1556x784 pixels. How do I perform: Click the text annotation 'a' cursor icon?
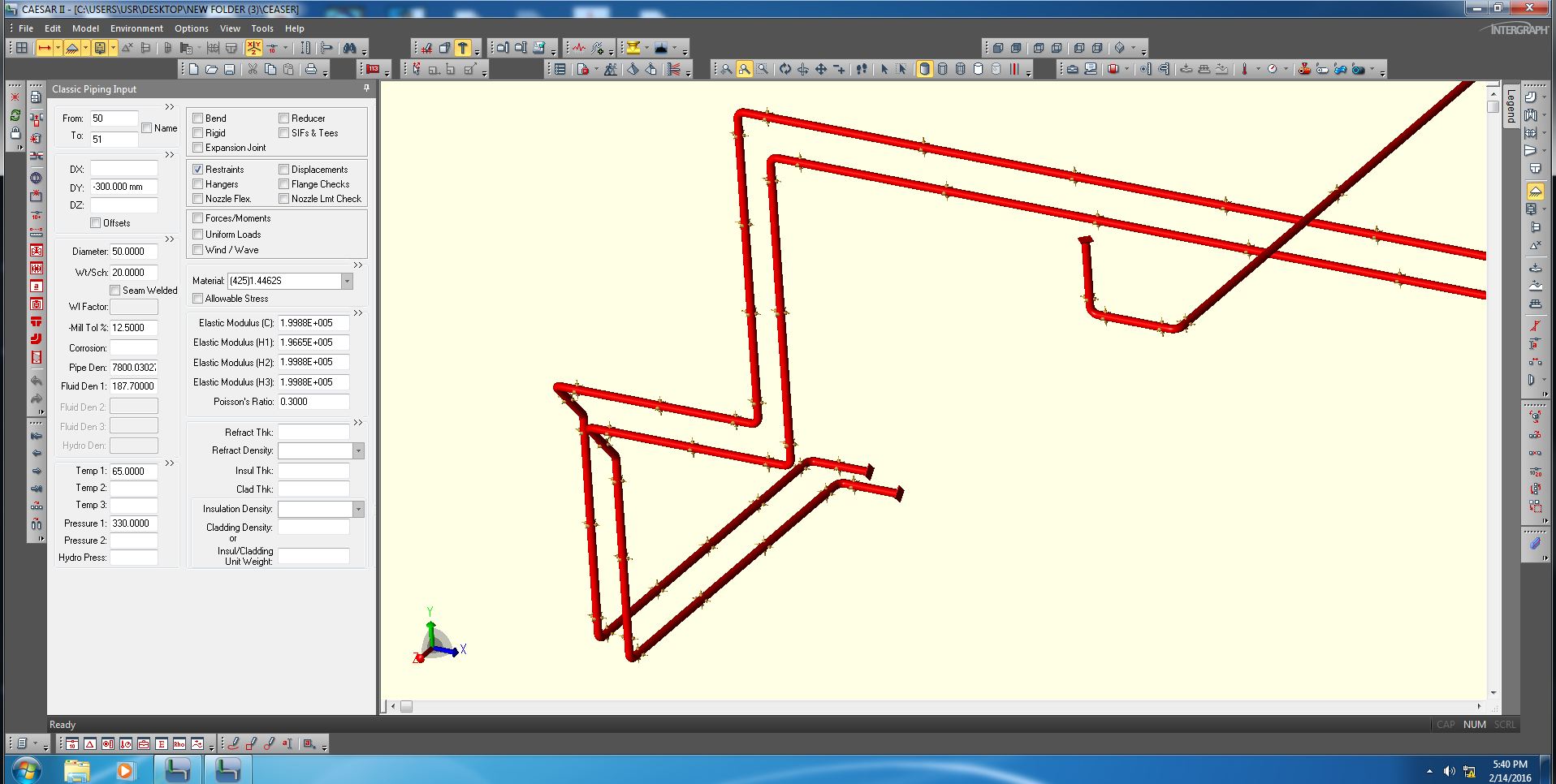287,743
